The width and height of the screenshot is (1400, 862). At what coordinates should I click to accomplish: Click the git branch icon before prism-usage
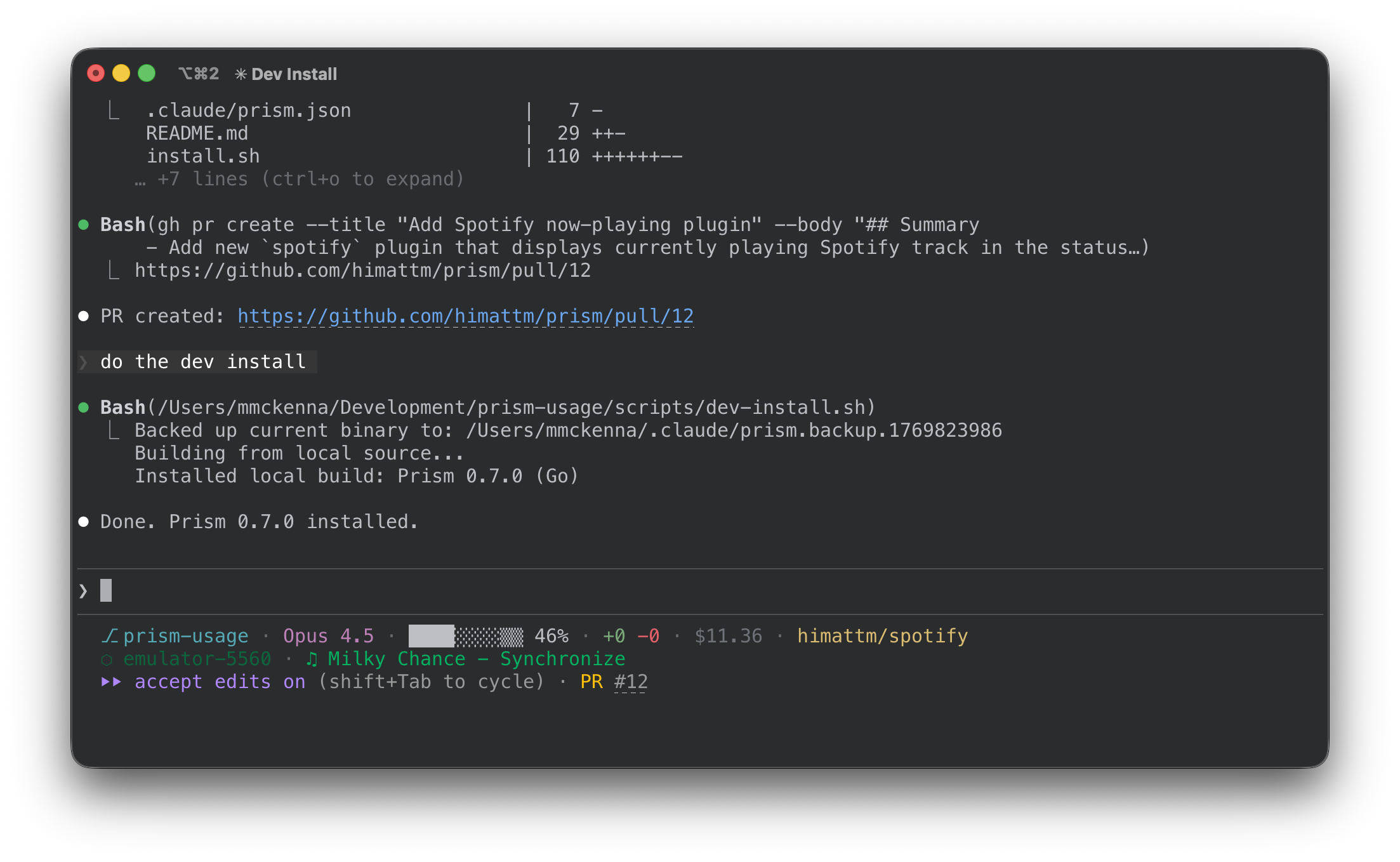coord(110,635)
